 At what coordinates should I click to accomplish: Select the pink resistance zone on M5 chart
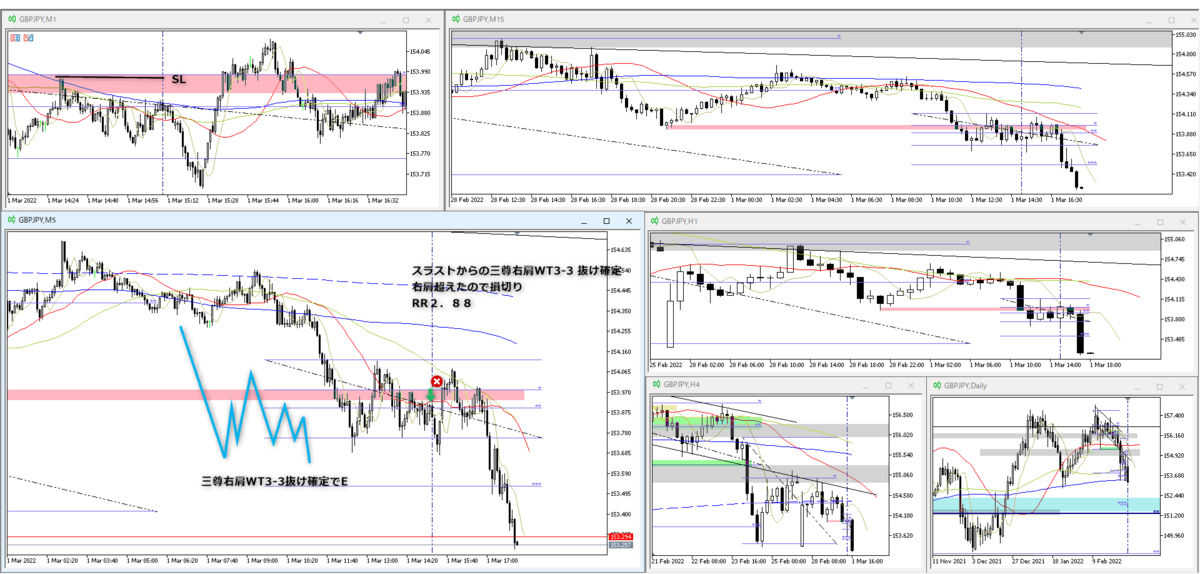click(x=265, y=395)
